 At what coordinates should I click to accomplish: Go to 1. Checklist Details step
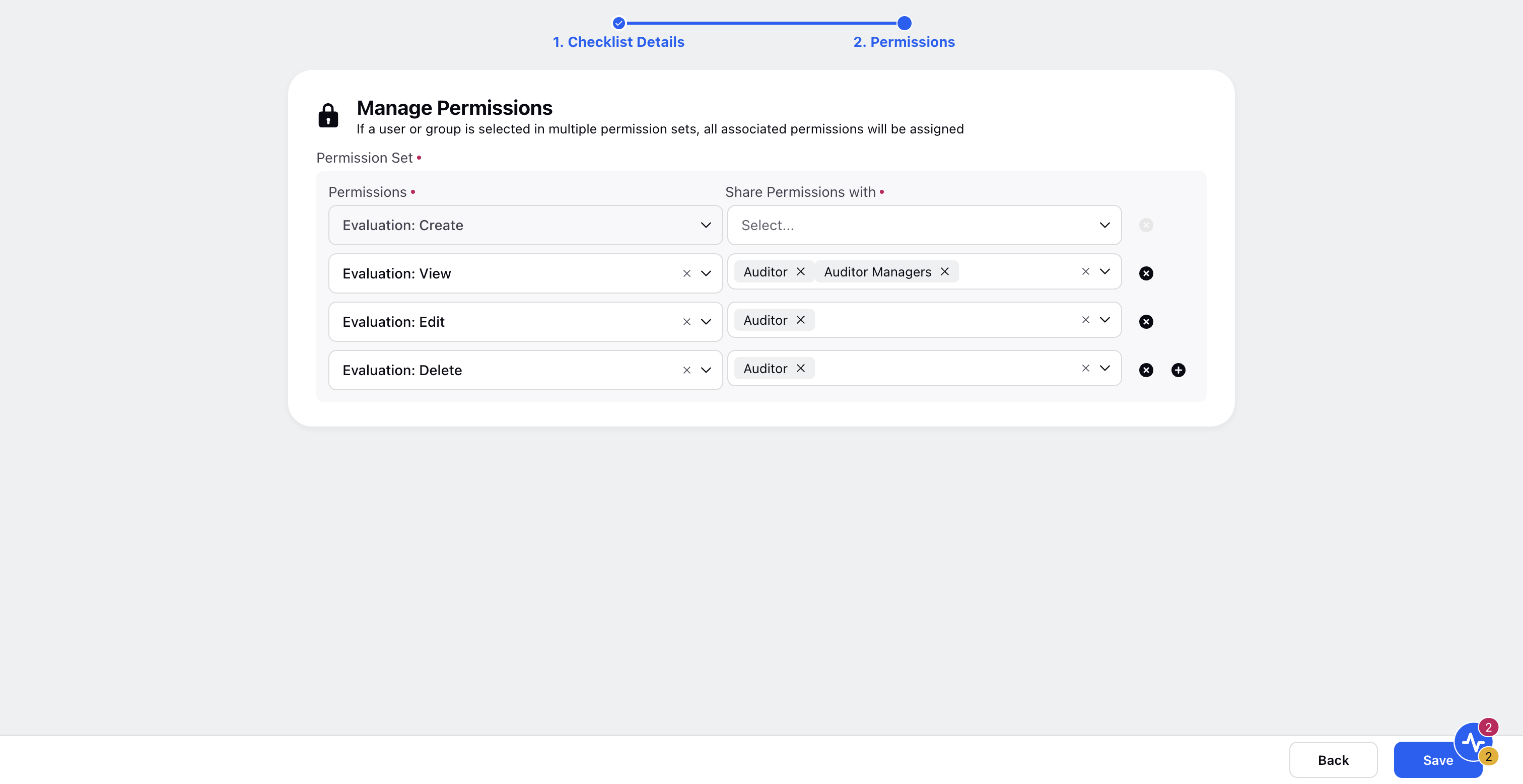click(618, 42)
